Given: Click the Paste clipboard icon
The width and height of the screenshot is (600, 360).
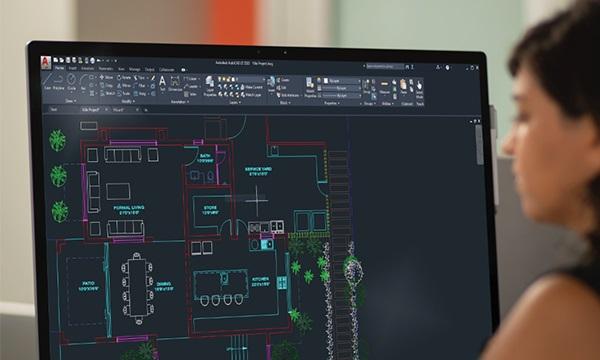Looking at the screenshot, I should [403, 86].
